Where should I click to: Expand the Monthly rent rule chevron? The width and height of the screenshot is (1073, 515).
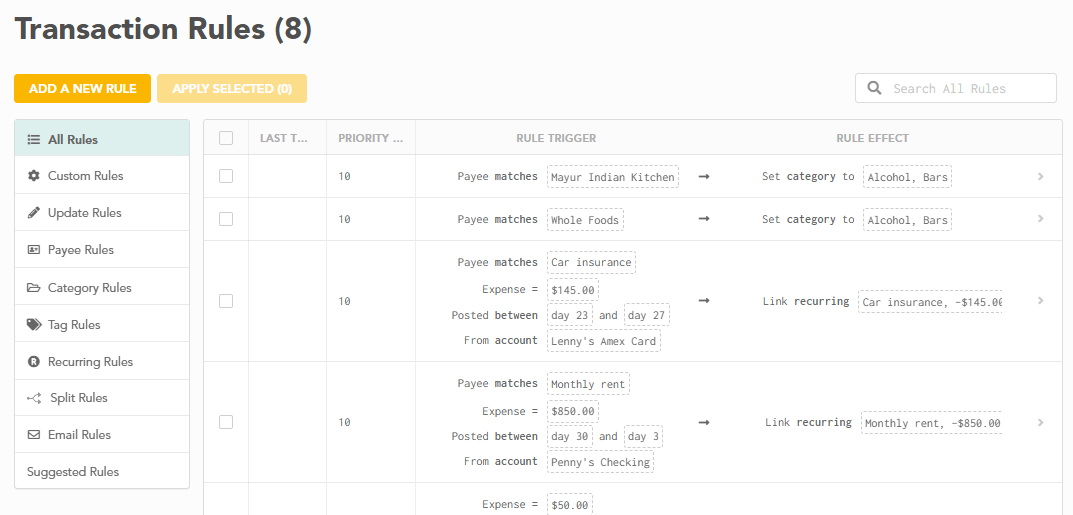1040,423
